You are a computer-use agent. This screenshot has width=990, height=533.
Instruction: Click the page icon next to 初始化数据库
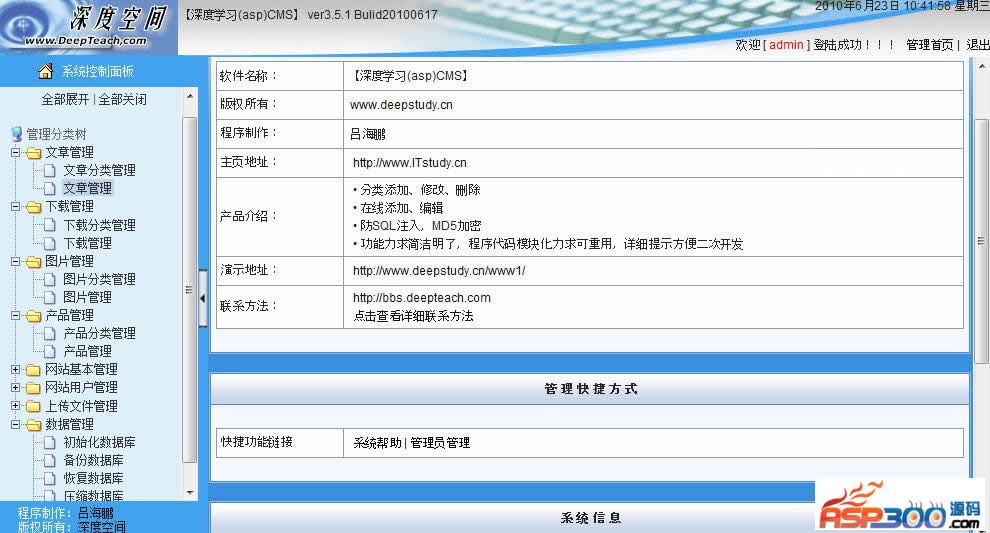50,443
